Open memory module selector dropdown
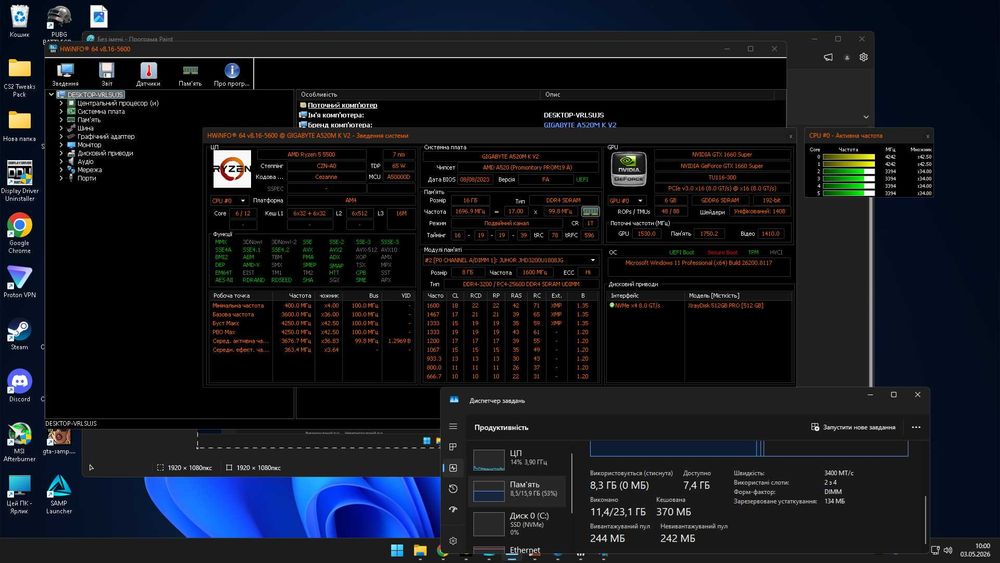 [511, 260]
